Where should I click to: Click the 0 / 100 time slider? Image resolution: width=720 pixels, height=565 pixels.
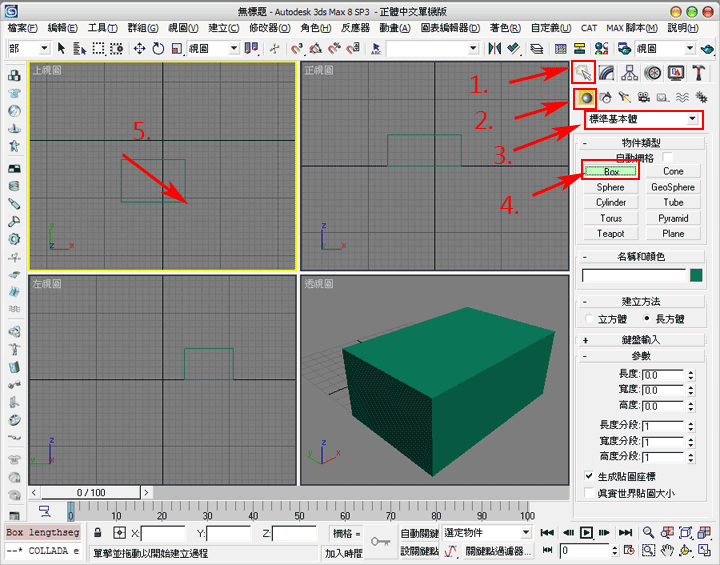coord(91,492)
